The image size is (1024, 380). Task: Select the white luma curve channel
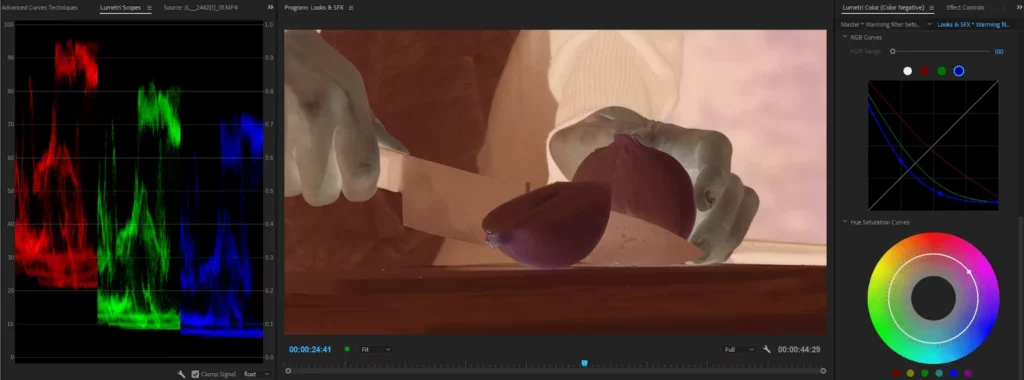[x=907, y=71]
